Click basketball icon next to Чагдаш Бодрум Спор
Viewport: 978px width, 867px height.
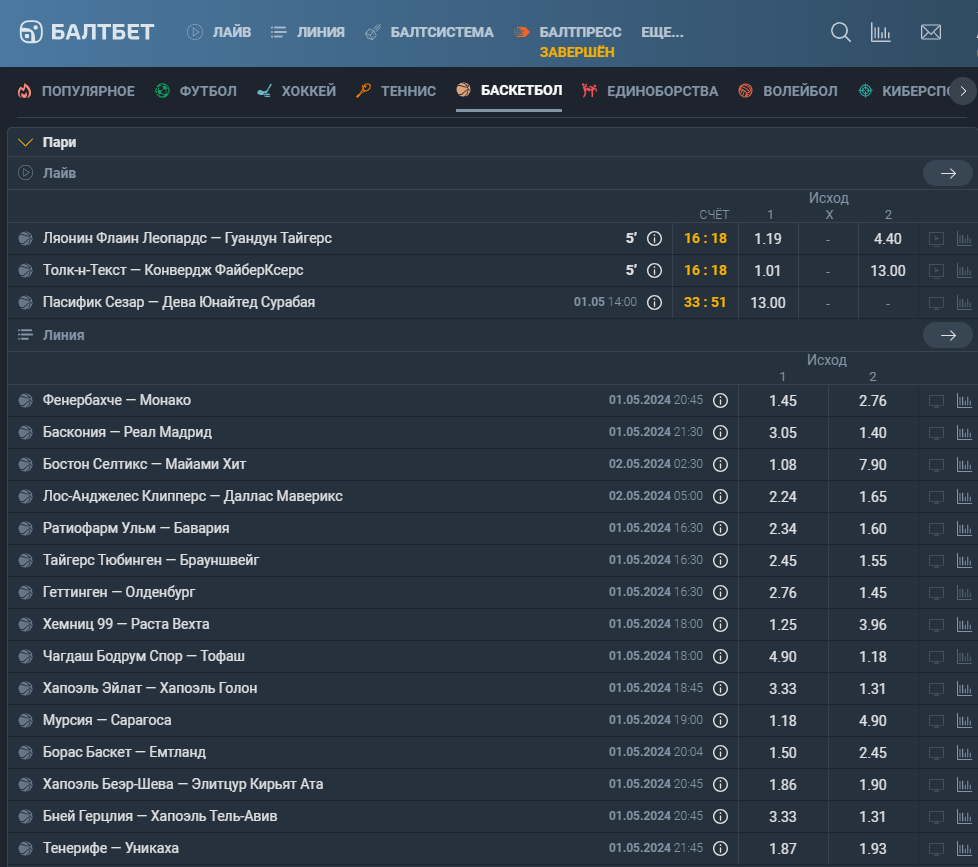tap(26, 656)
